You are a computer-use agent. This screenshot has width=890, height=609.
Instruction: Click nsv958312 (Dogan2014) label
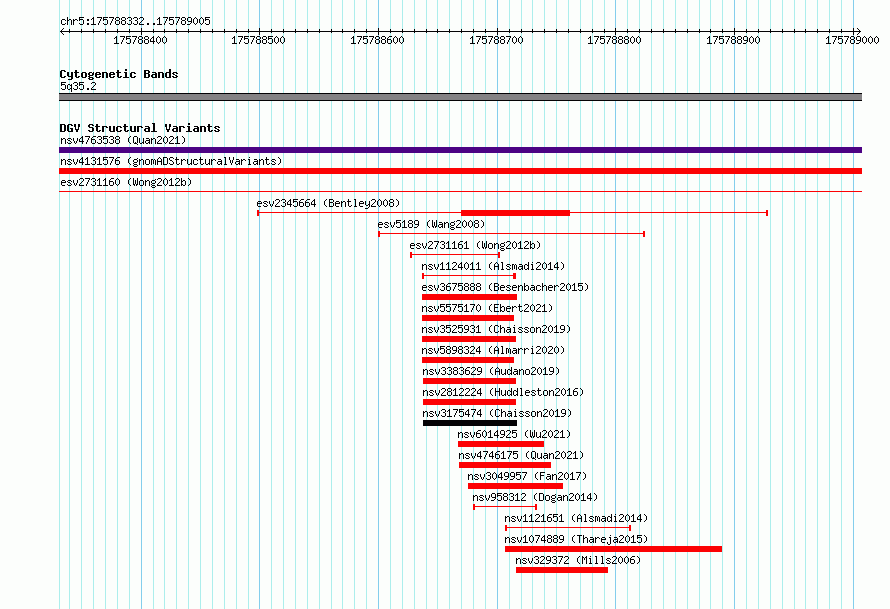(535, 497)
